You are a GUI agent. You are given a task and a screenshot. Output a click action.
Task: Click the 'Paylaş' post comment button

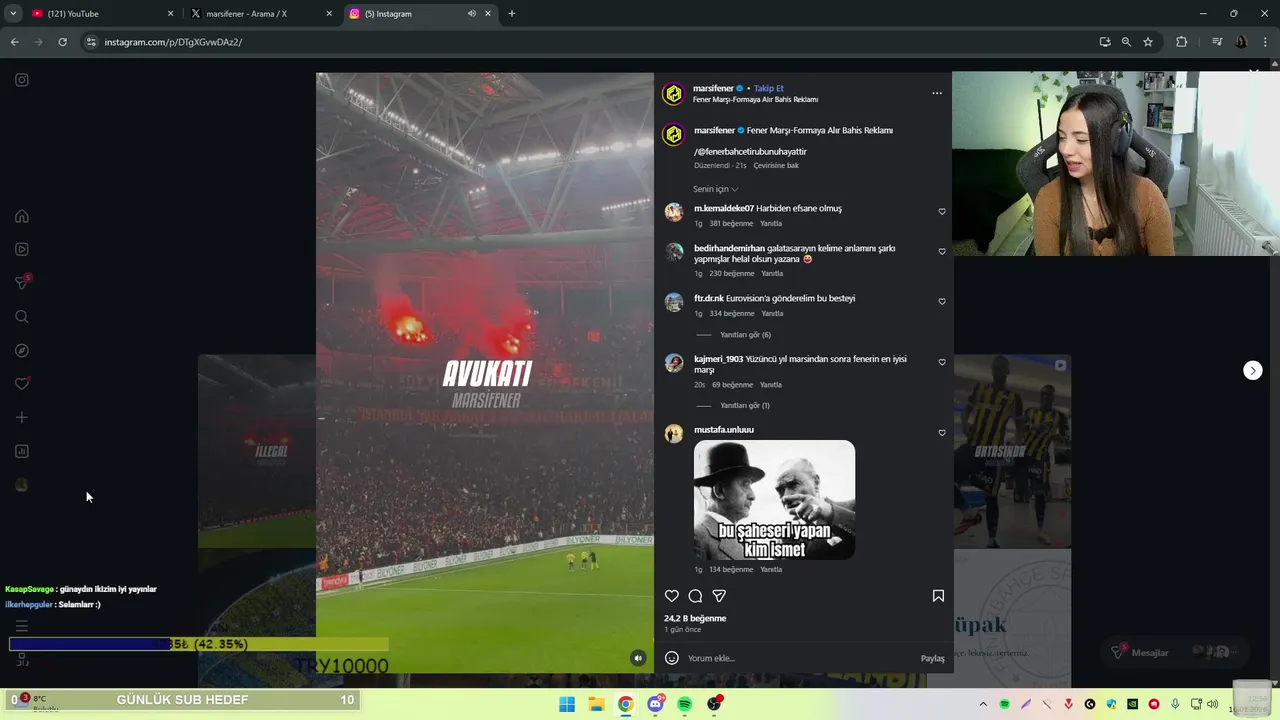(932, 658)
